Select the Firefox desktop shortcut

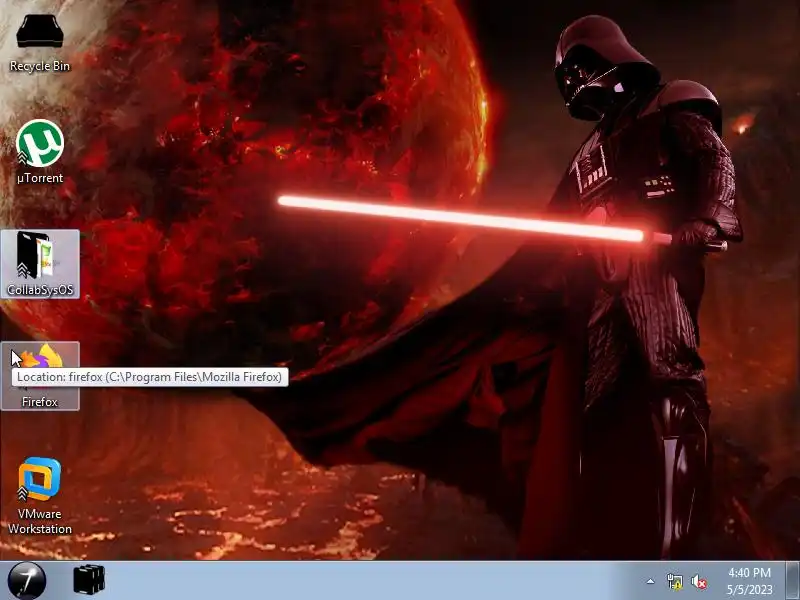(40, 376)
